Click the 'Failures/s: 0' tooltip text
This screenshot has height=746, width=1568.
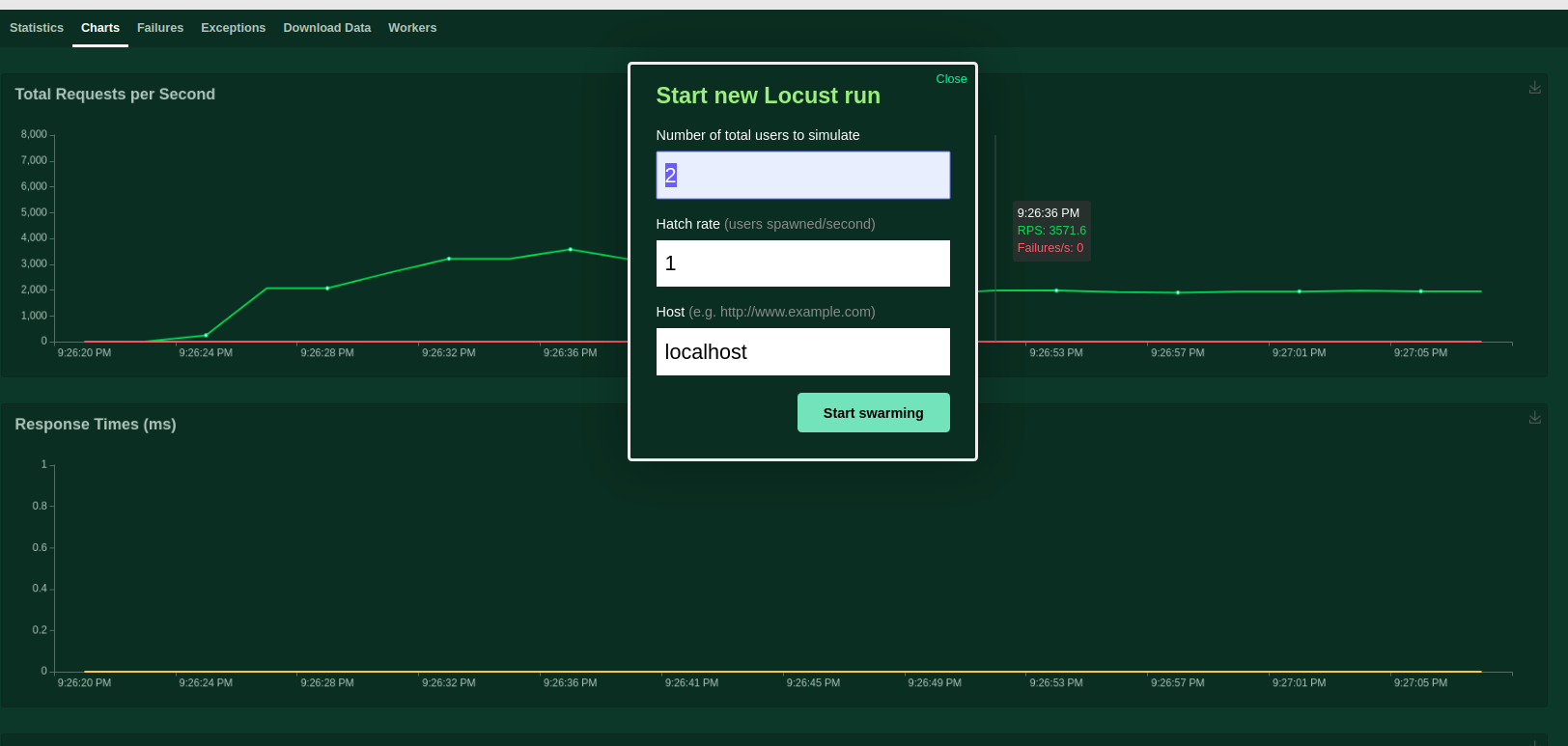[x=1050, y=248]
